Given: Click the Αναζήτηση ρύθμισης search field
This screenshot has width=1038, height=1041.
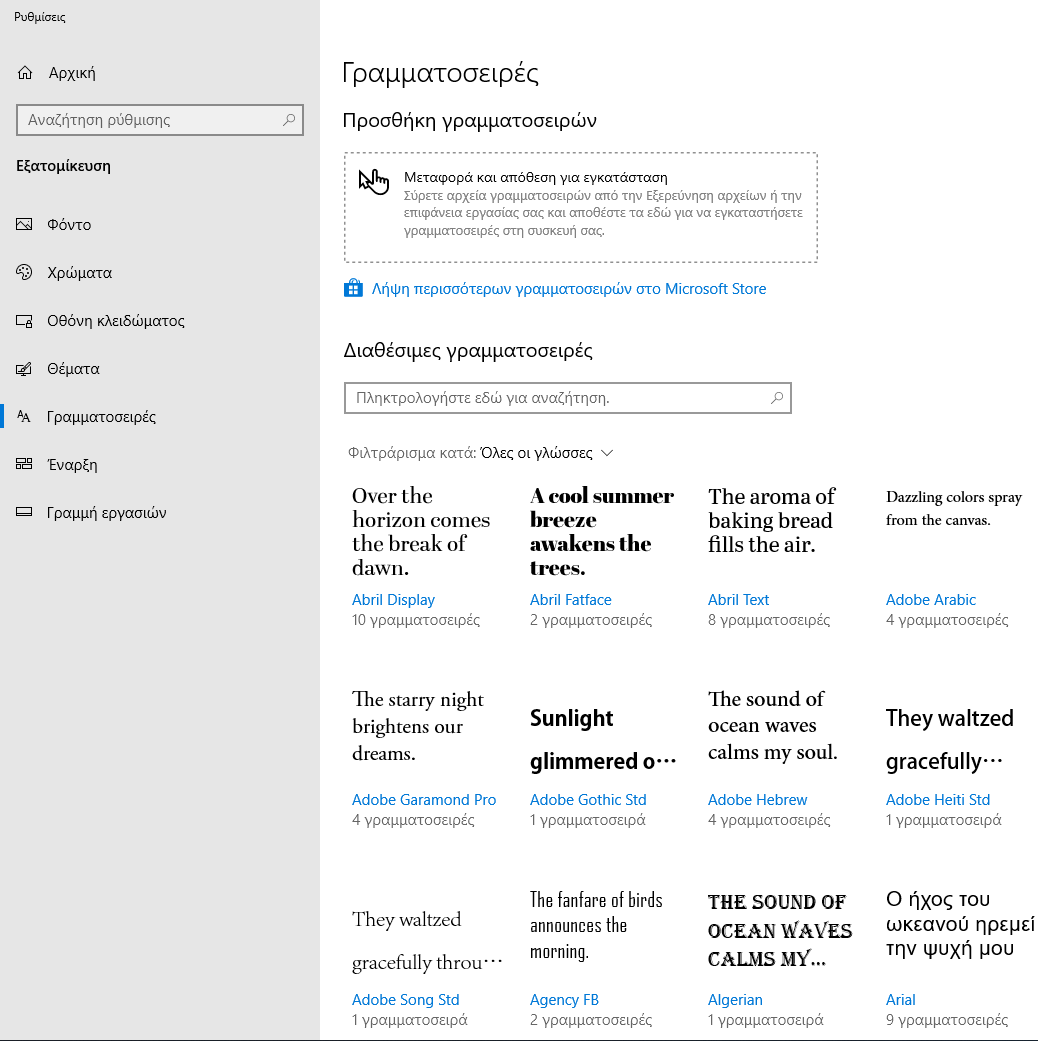Looking at the screenshot, I should point(159,120).
